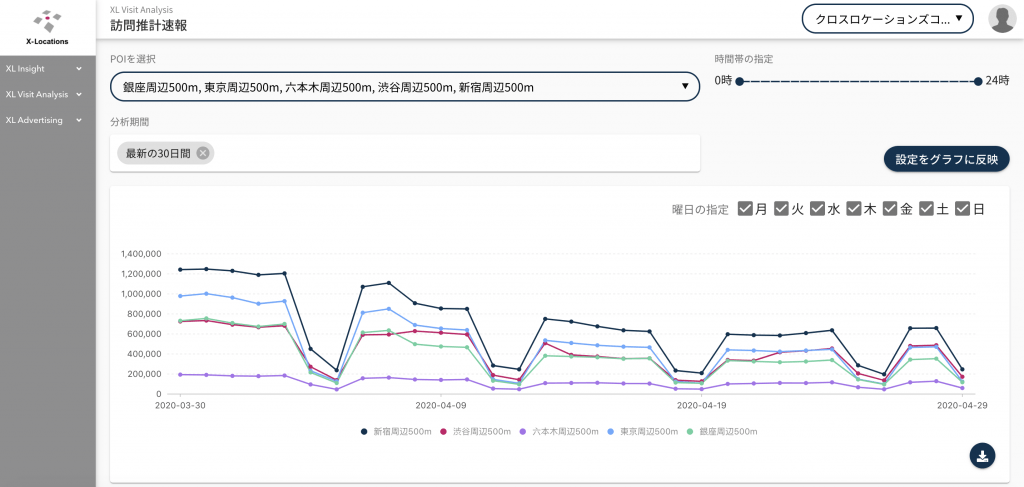Toggle the 銀座周辺500m legend marker
This screenshot has width=1024, height=487.
(x=690, y=431)
